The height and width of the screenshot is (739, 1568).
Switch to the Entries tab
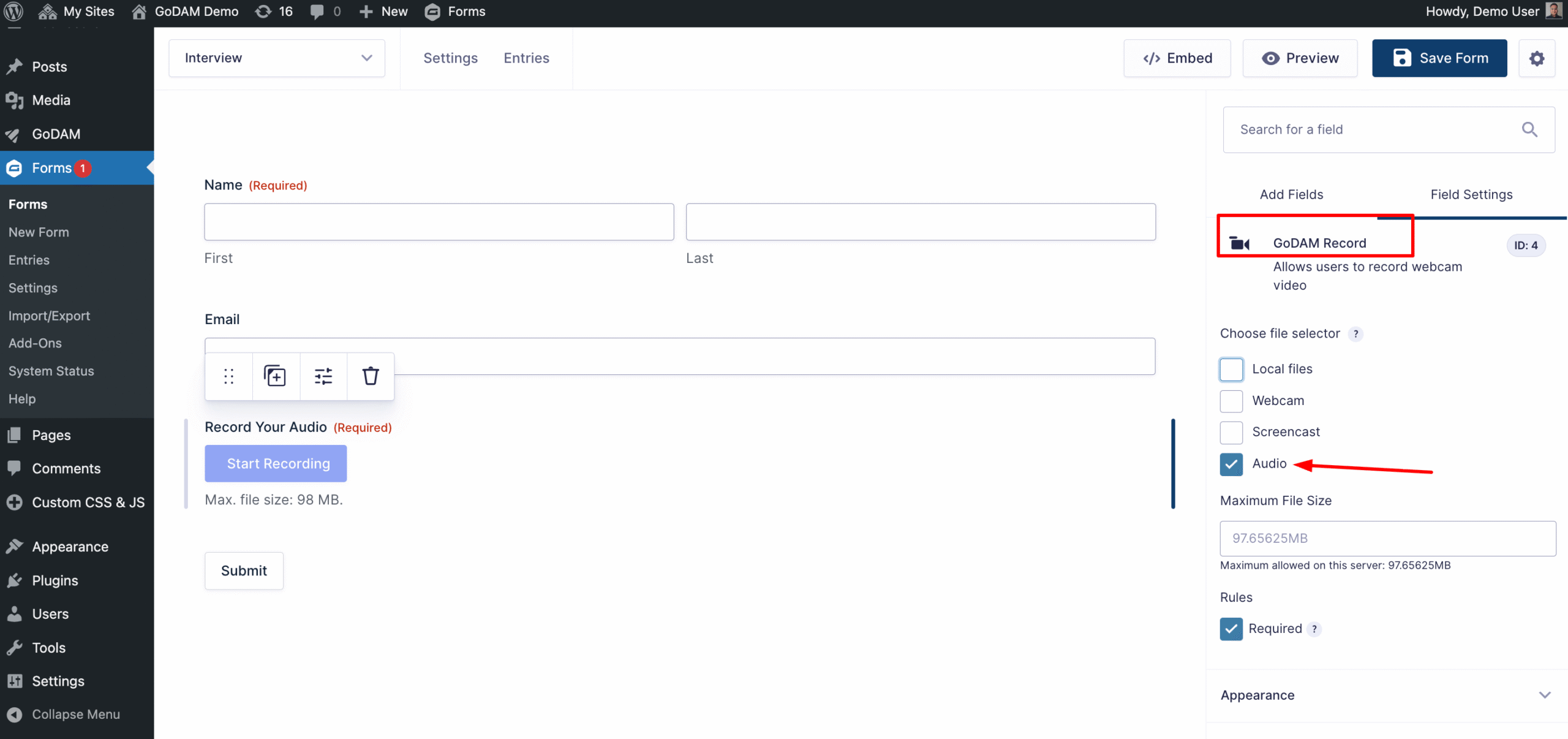tap(526, 58)
